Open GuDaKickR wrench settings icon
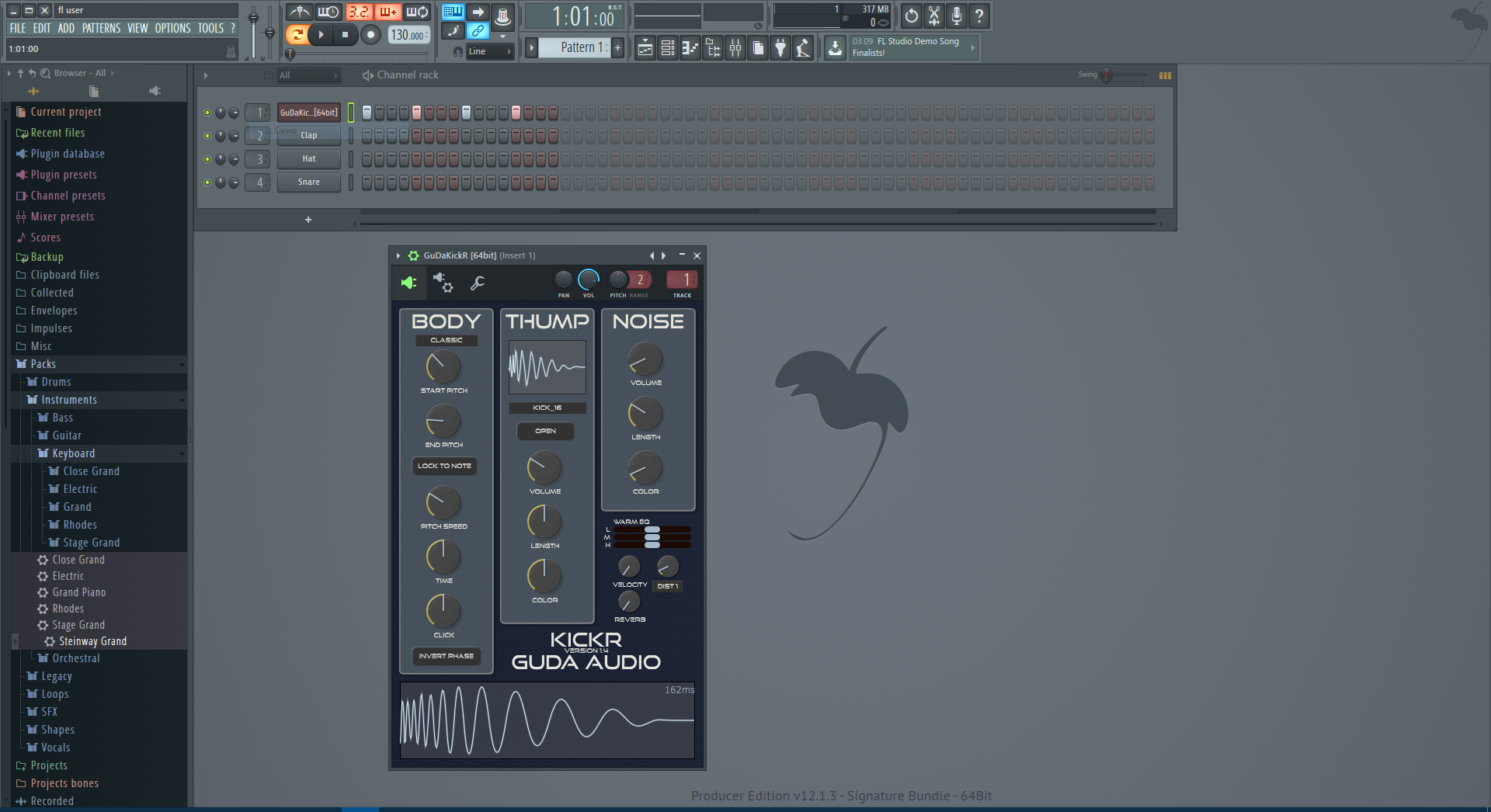The height and width of the screenshot is (812, 1491). pyautogui.click(x=478, y=283)
